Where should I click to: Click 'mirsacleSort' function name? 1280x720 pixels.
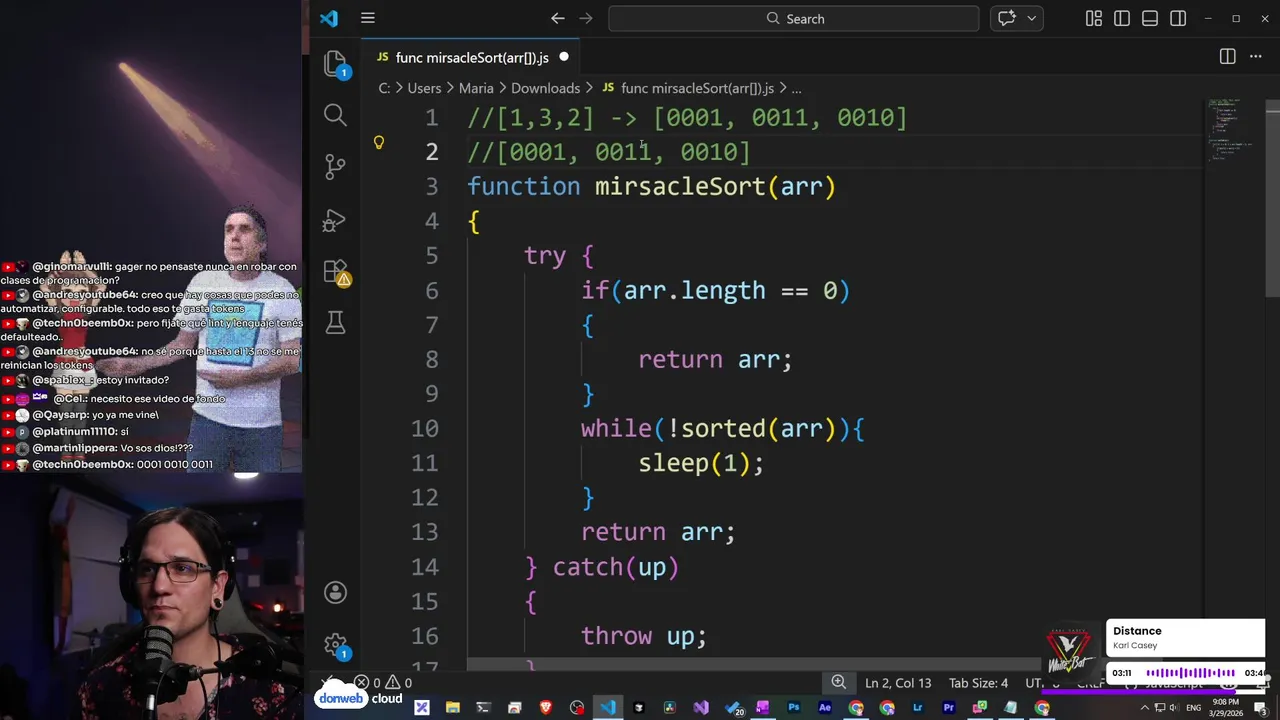tap(680, 186)
